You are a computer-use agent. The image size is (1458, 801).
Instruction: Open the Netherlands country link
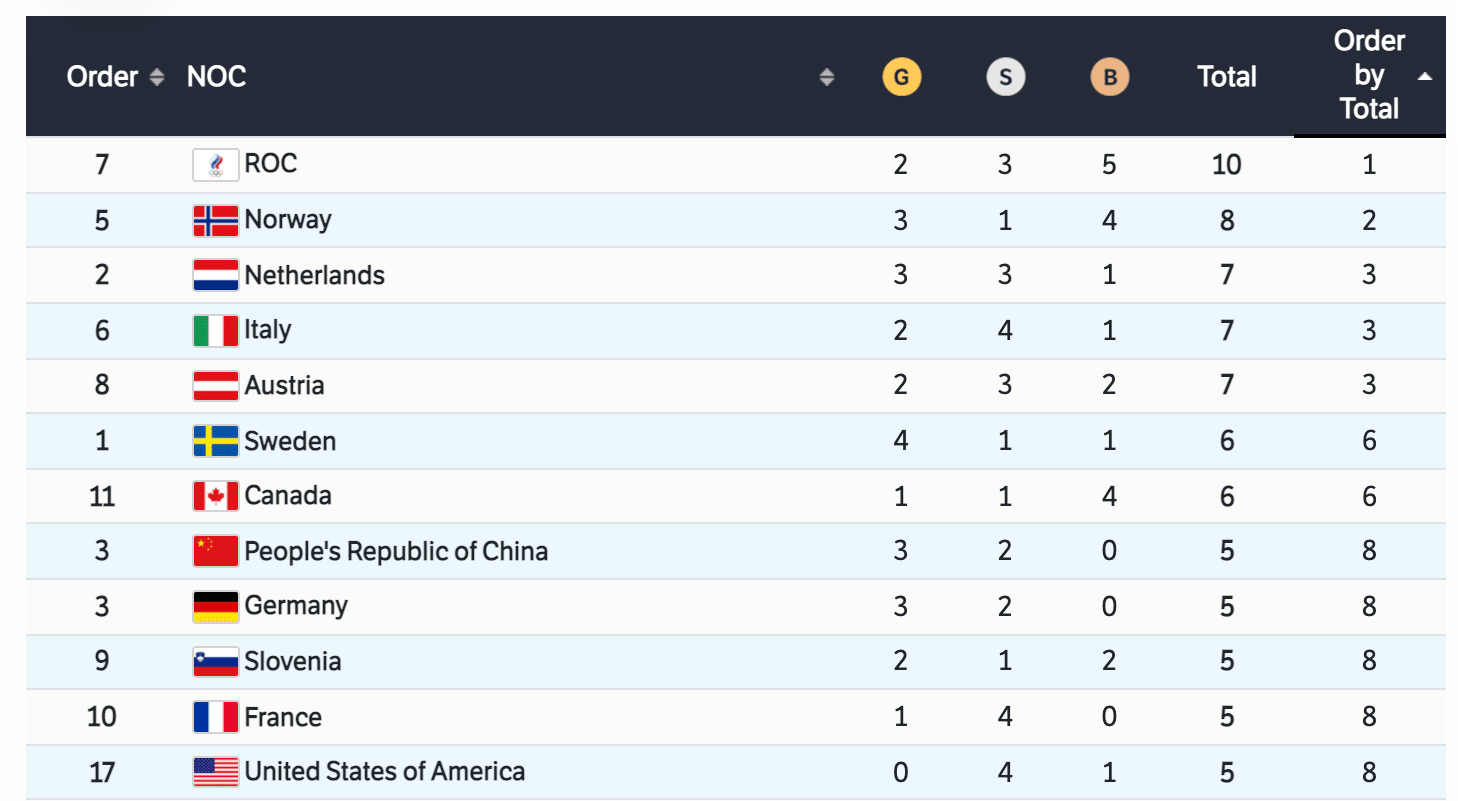[314, 275]
